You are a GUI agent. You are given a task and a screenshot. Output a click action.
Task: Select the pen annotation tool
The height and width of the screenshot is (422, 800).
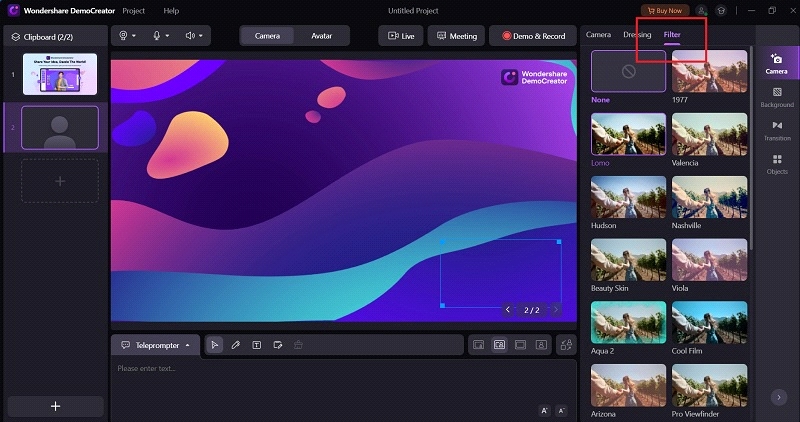click(x=236, y=345)
